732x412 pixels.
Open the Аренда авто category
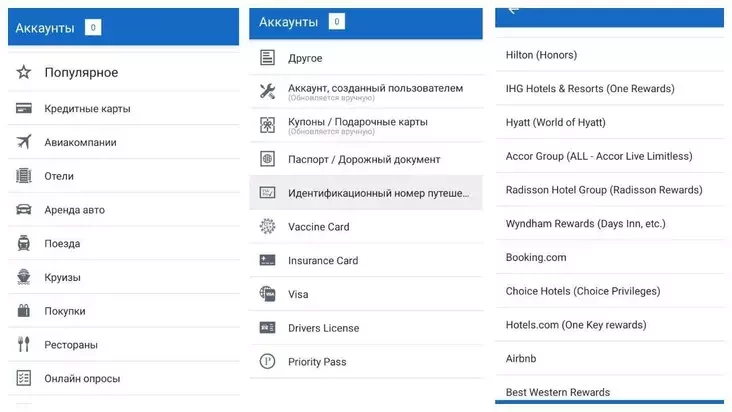tap(124, 209)
